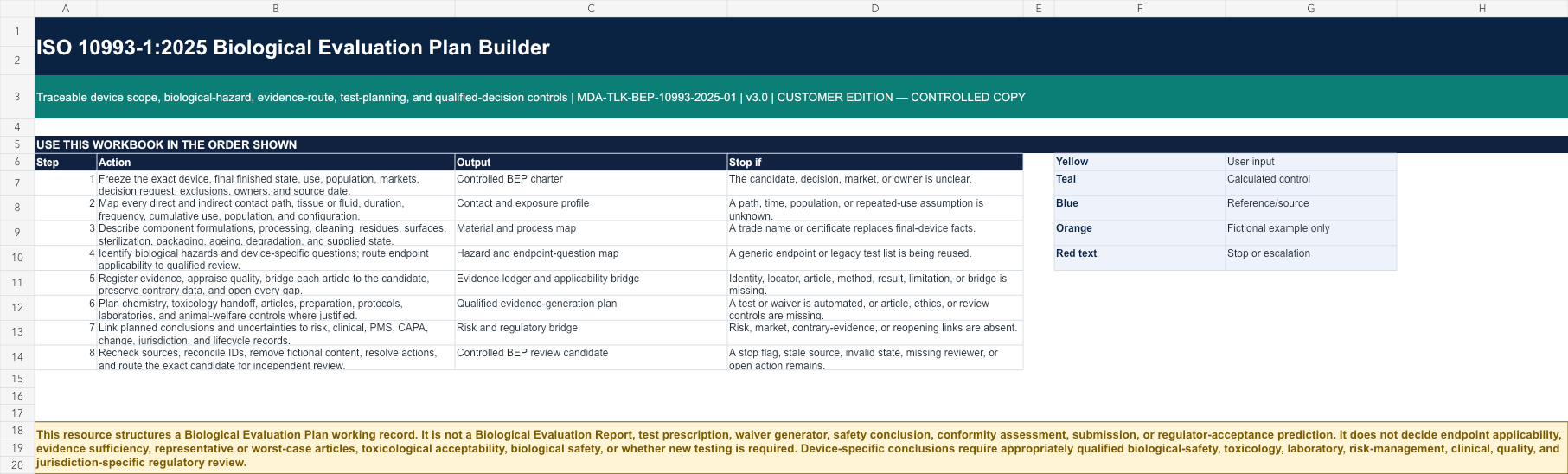
Task: Click the yellow disclaimer note 'This resource structures a Biological Evaluation Plan'
Action: [x=801, y=448]
